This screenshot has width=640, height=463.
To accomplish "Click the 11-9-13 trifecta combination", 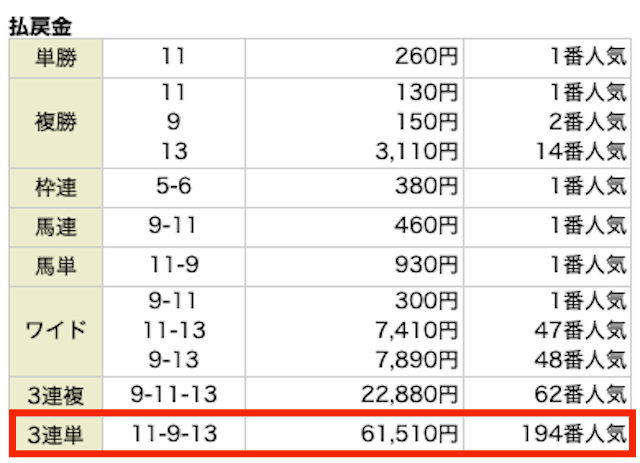I will click(x=174, y=434).
